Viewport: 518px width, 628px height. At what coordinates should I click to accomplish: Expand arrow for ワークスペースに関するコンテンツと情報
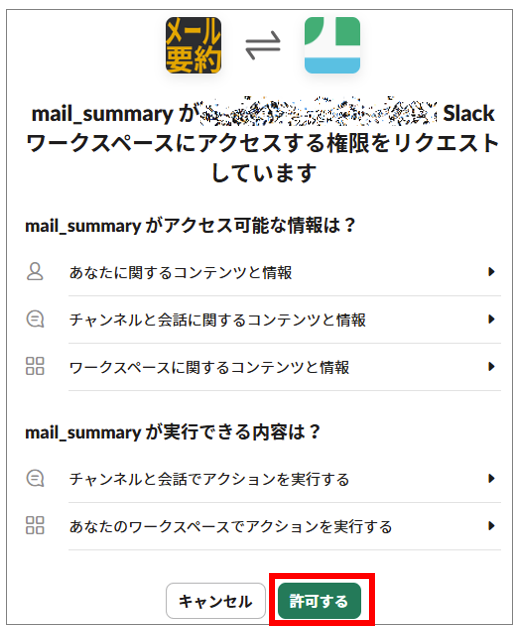pyautogui.click(x=491, y=366)
